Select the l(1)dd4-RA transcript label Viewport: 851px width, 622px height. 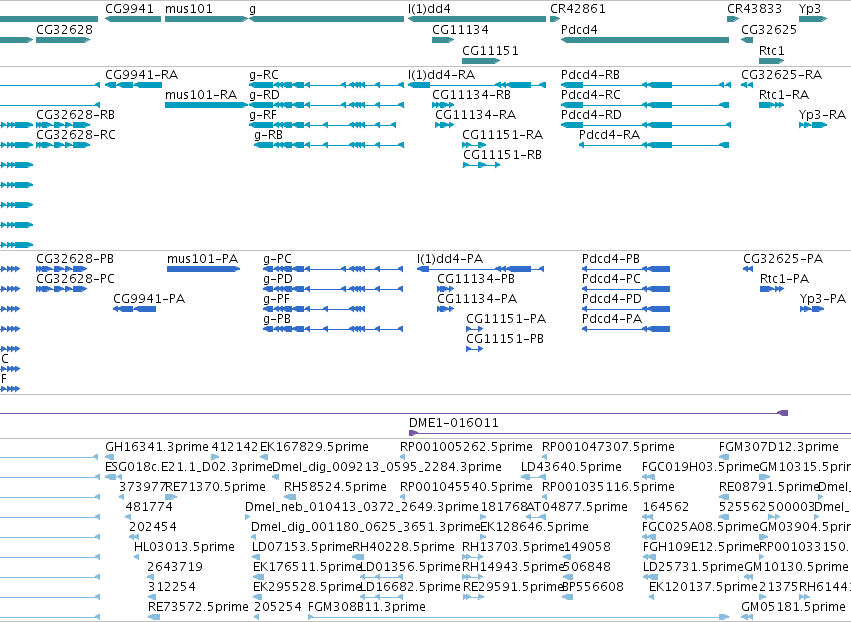442,74
